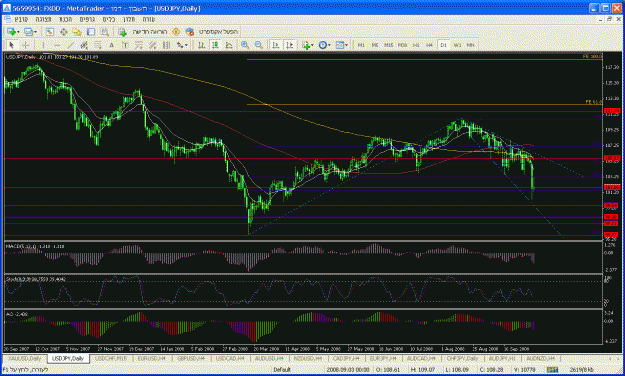625x376 pixels.
Task: Select the horizontal line drawing tool
Action: click(57, 45)
